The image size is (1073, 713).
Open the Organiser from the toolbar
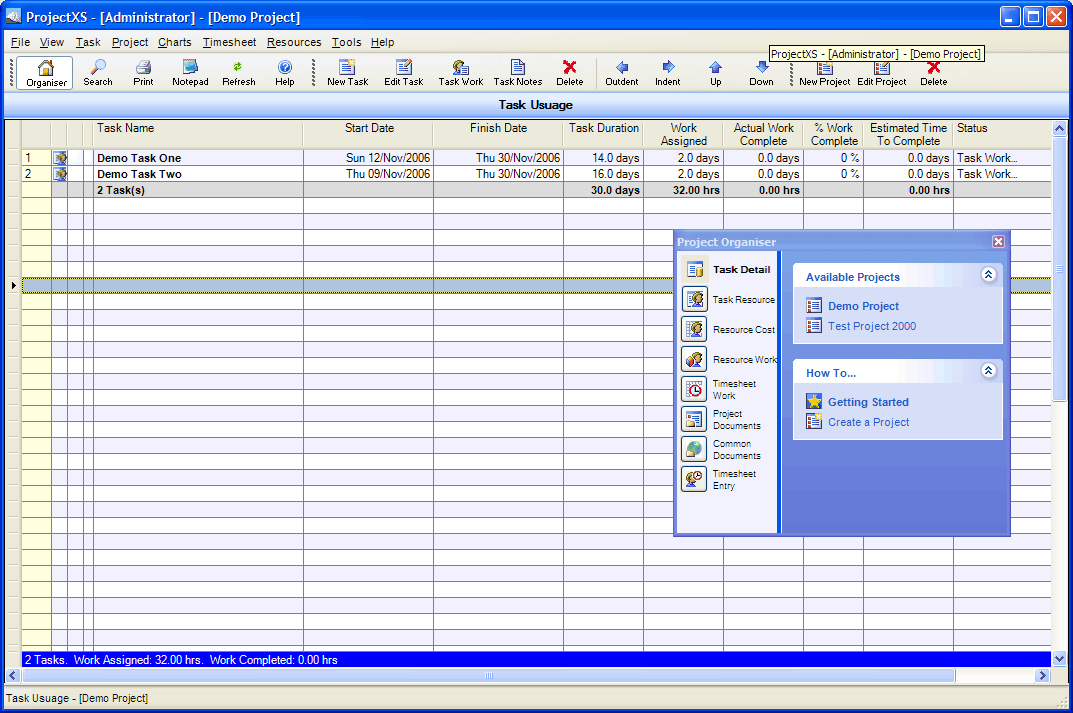tap(44, 71)
